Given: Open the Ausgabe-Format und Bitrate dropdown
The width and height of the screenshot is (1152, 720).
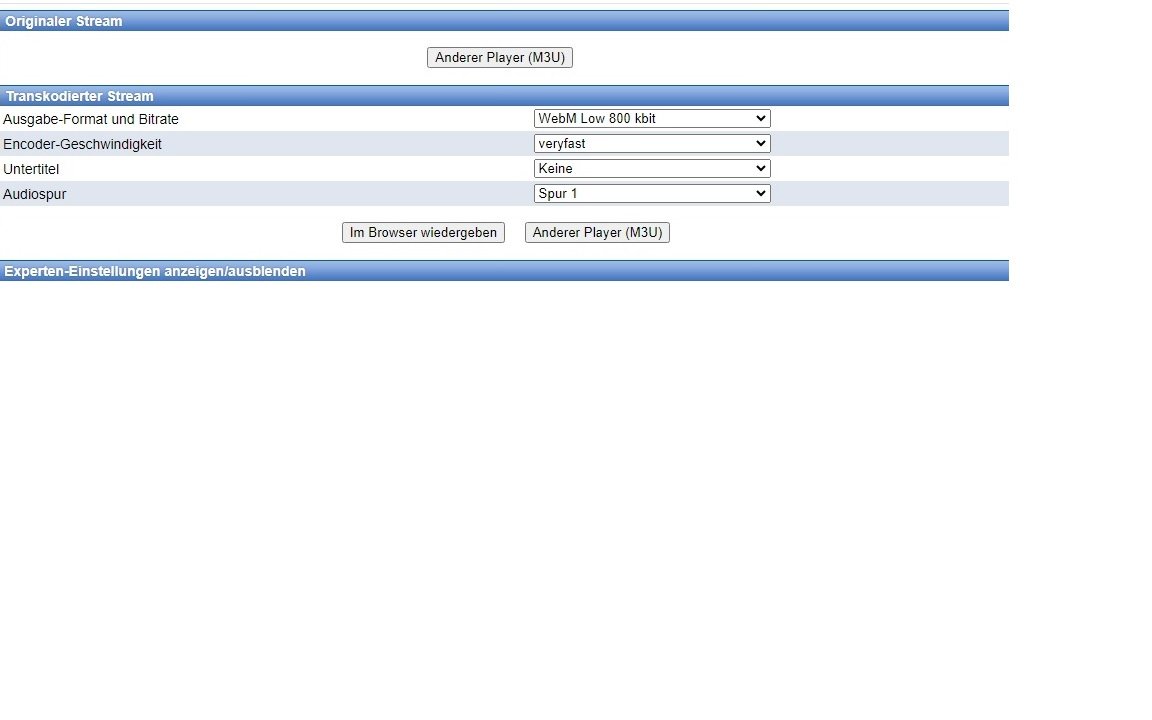Looking at the screenshot, I should (x=651, y=119).
